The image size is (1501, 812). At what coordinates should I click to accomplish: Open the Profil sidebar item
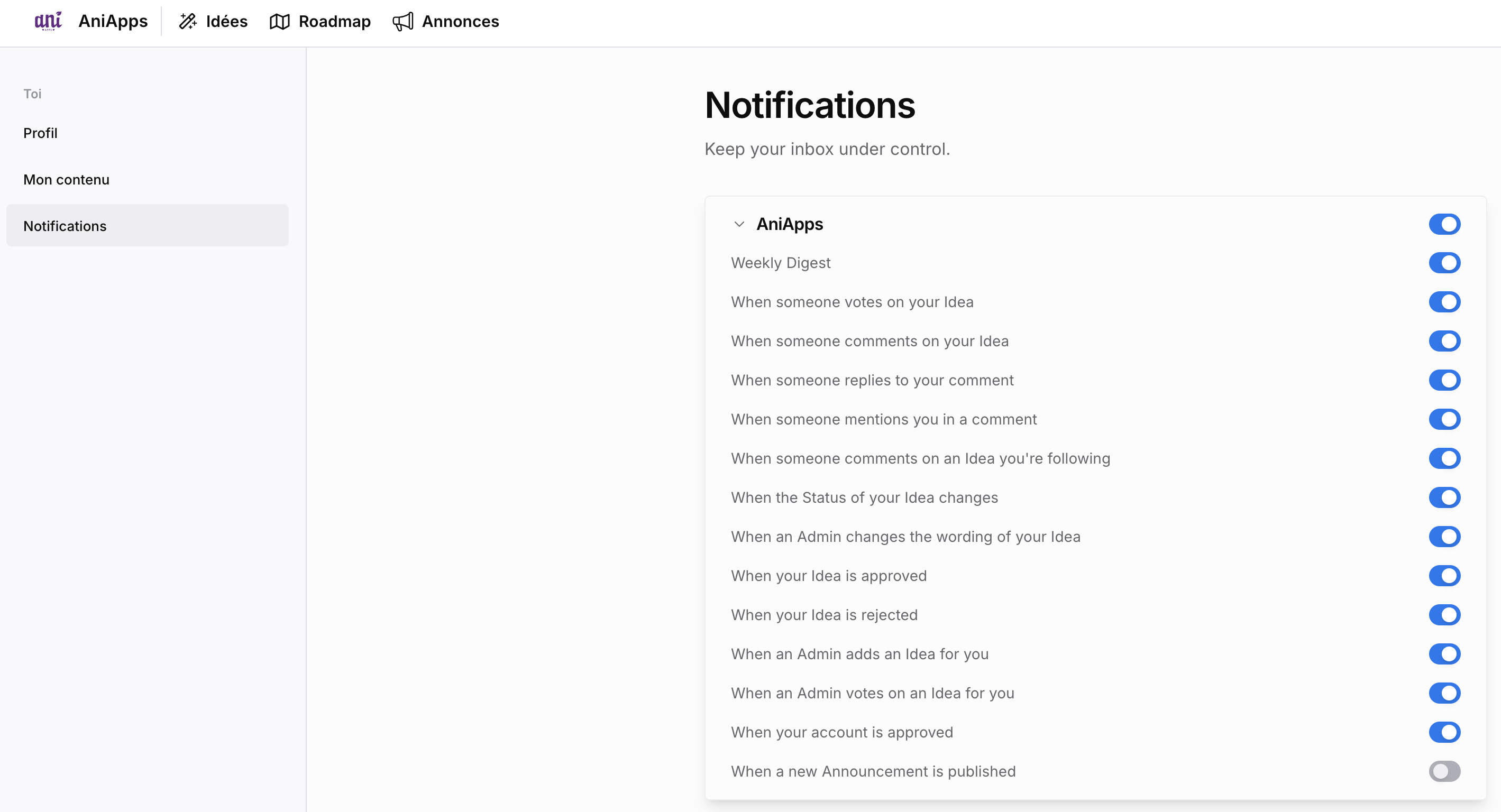[x=40, y=133]
